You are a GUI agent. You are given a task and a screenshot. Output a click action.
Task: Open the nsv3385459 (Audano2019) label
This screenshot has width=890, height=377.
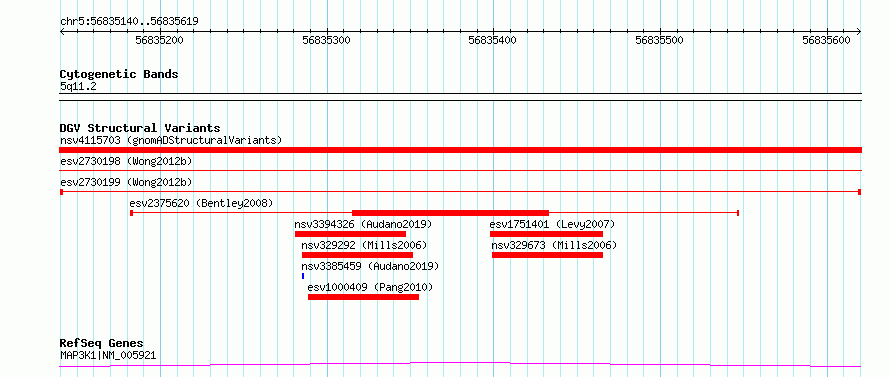point(370,266)
